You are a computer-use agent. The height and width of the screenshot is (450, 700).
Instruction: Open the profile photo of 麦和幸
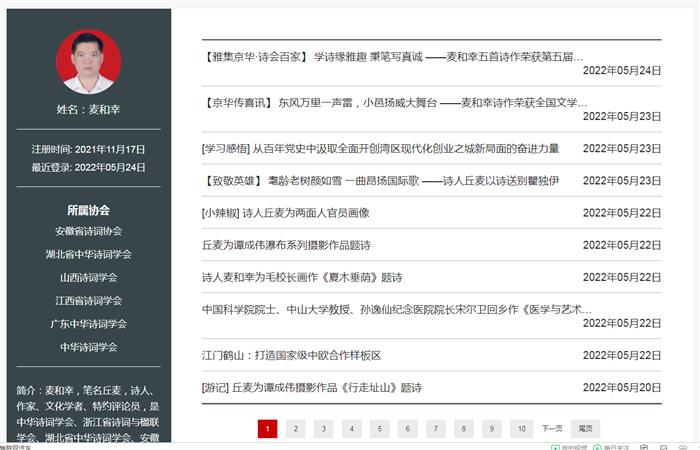point(88,61)
